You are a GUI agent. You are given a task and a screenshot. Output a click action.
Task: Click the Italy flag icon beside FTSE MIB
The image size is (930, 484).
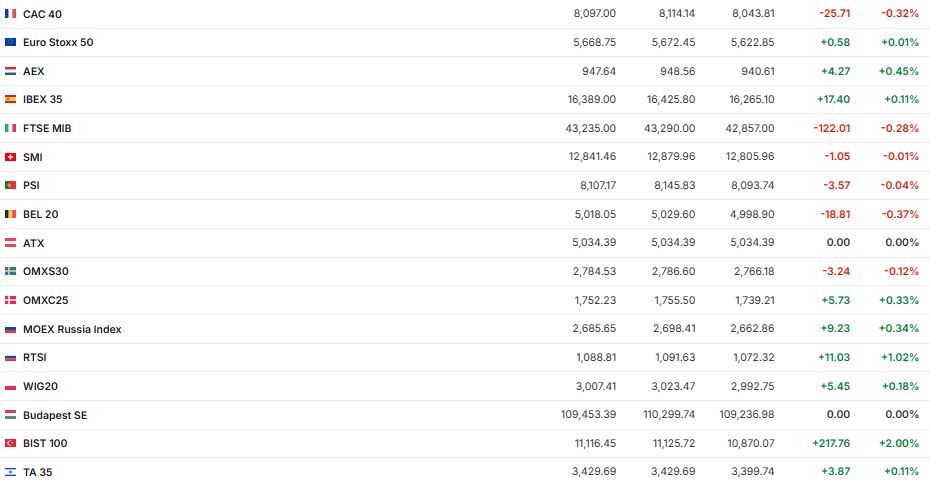coord(10,129)
